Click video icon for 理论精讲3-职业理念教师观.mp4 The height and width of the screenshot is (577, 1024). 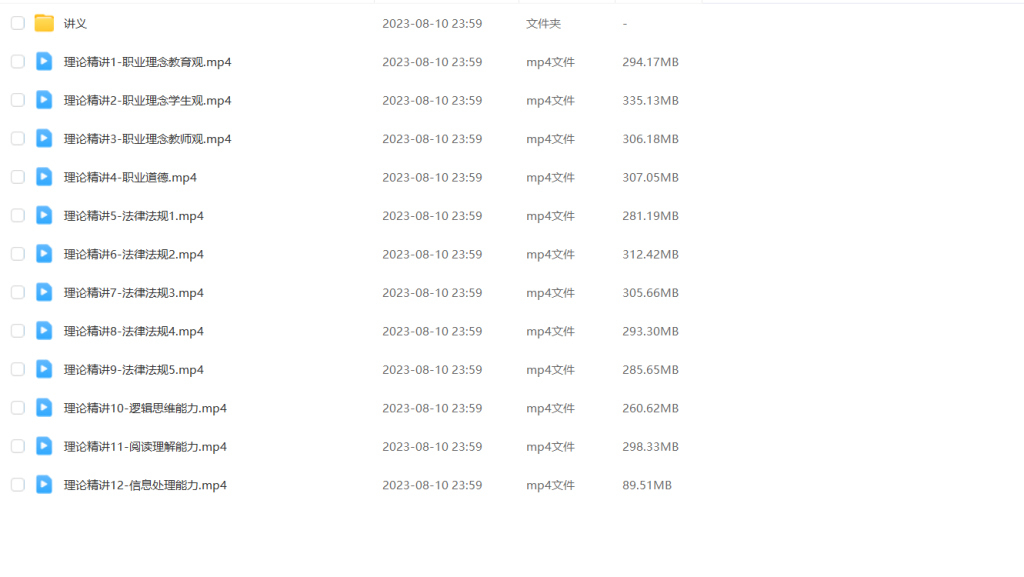coord(44,139)
